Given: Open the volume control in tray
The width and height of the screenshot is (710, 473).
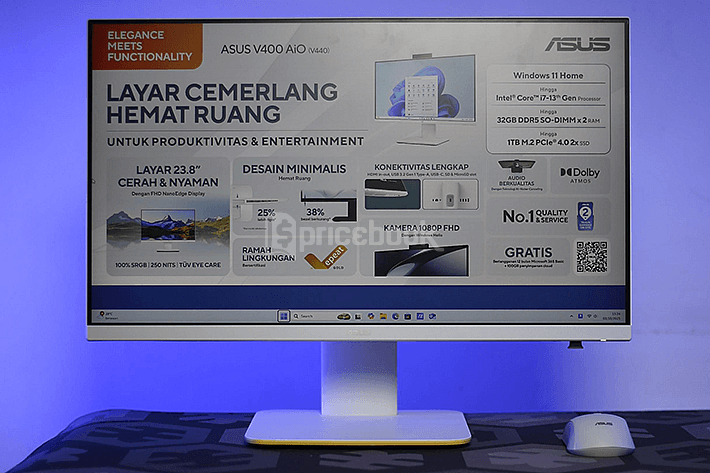Looking at the screenshot, I should [595, 316].
